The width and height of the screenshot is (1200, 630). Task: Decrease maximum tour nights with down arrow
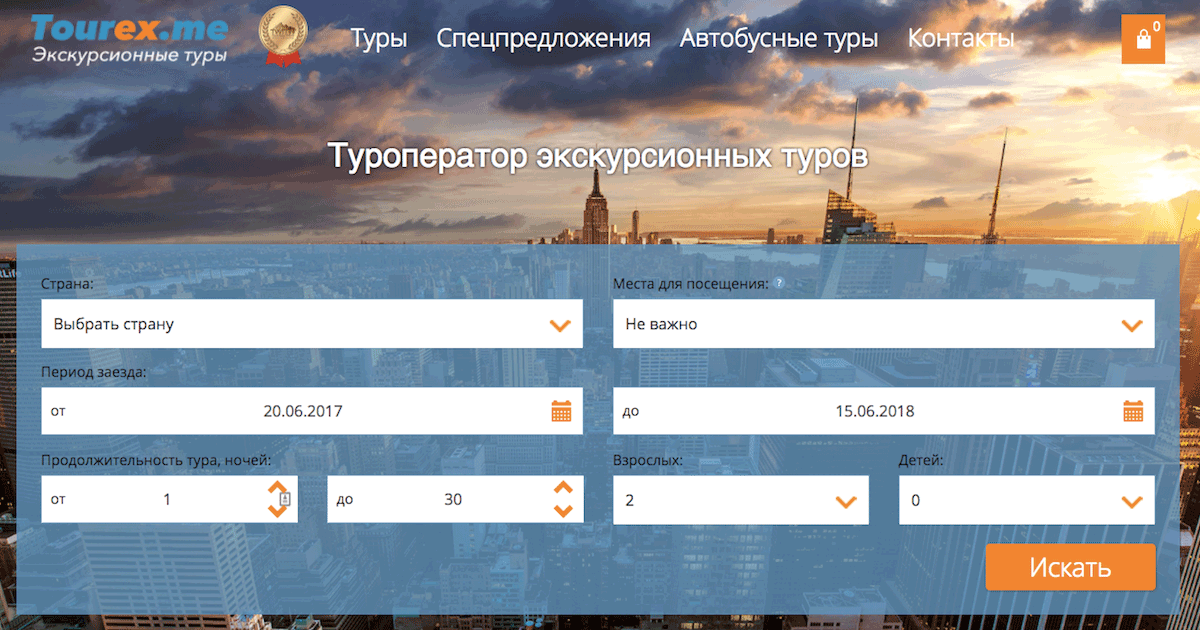[563, 511]
